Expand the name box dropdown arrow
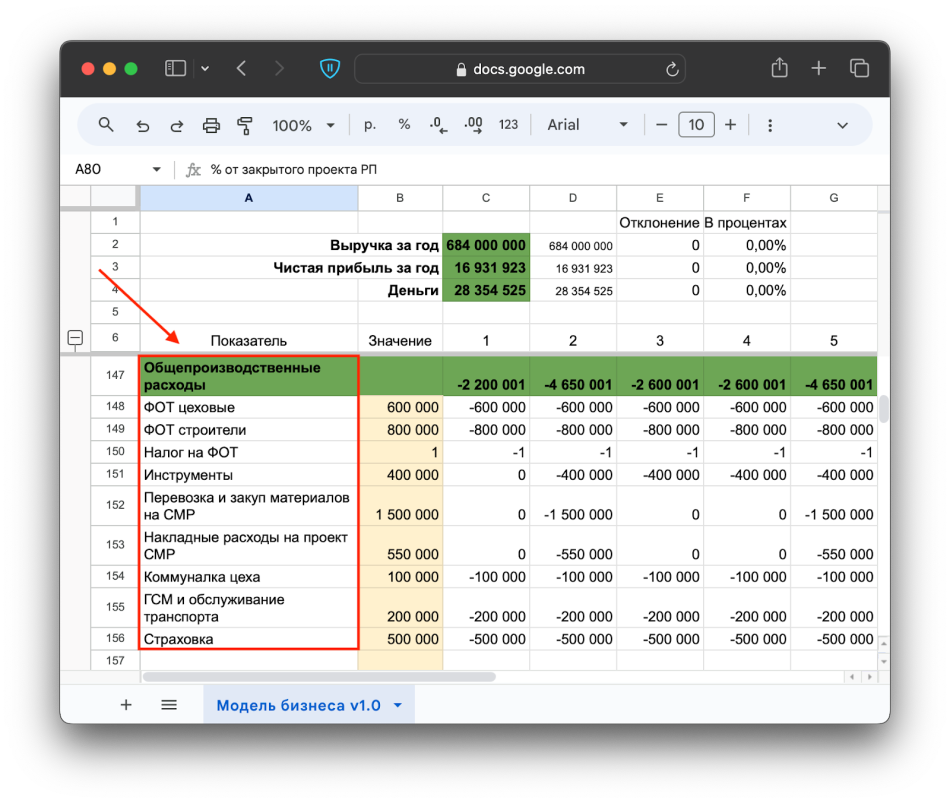The width and height of the screenshot is (950, 803). click(156, 170)
